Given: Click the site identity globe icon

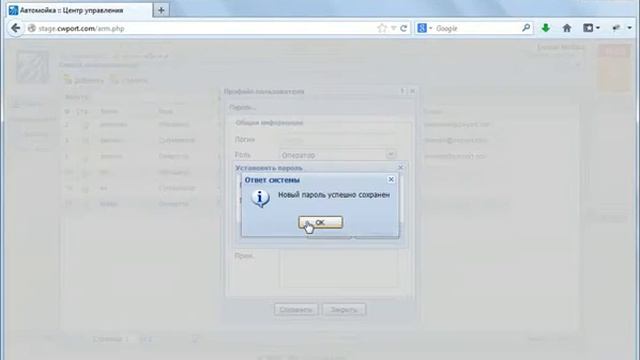Looking at the screenshot, I should [x=31, y=28].
